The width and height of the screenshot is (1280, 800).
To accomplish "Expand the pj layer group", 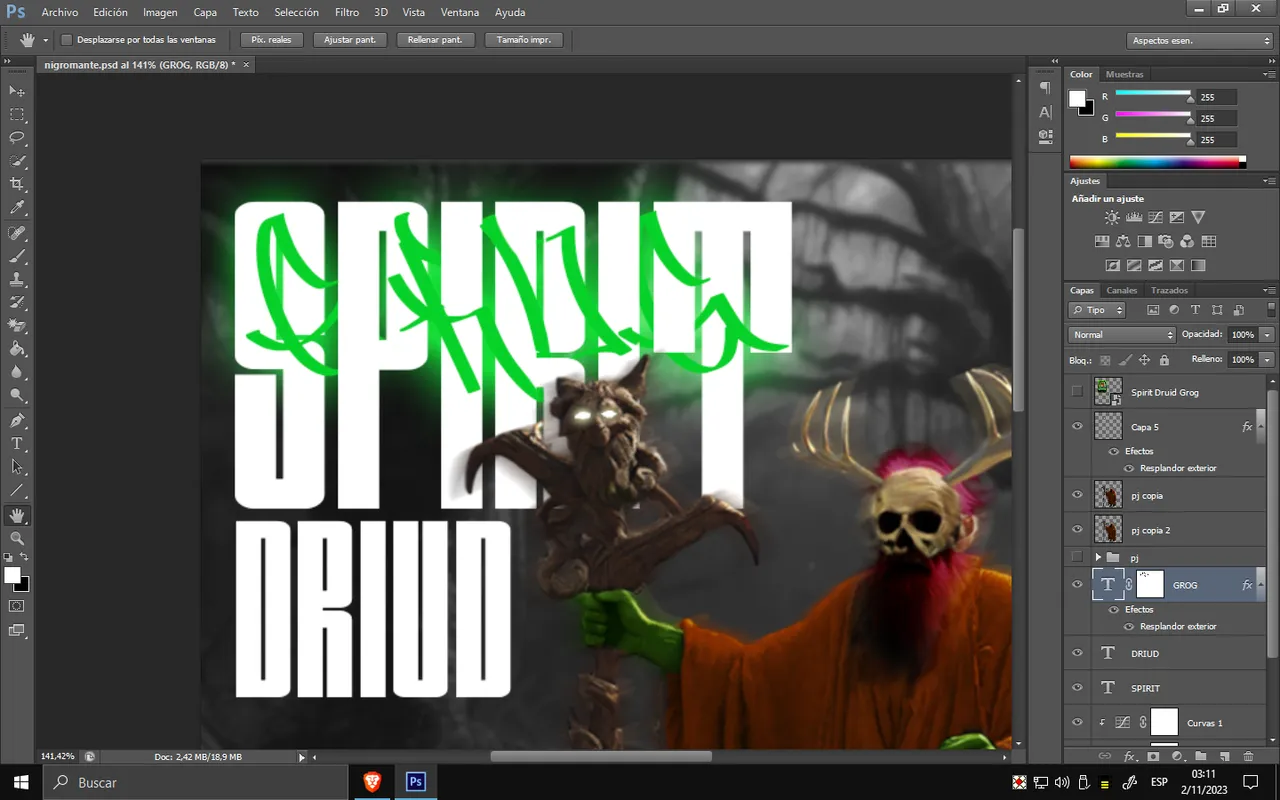I will click(x=1098, y=557).
